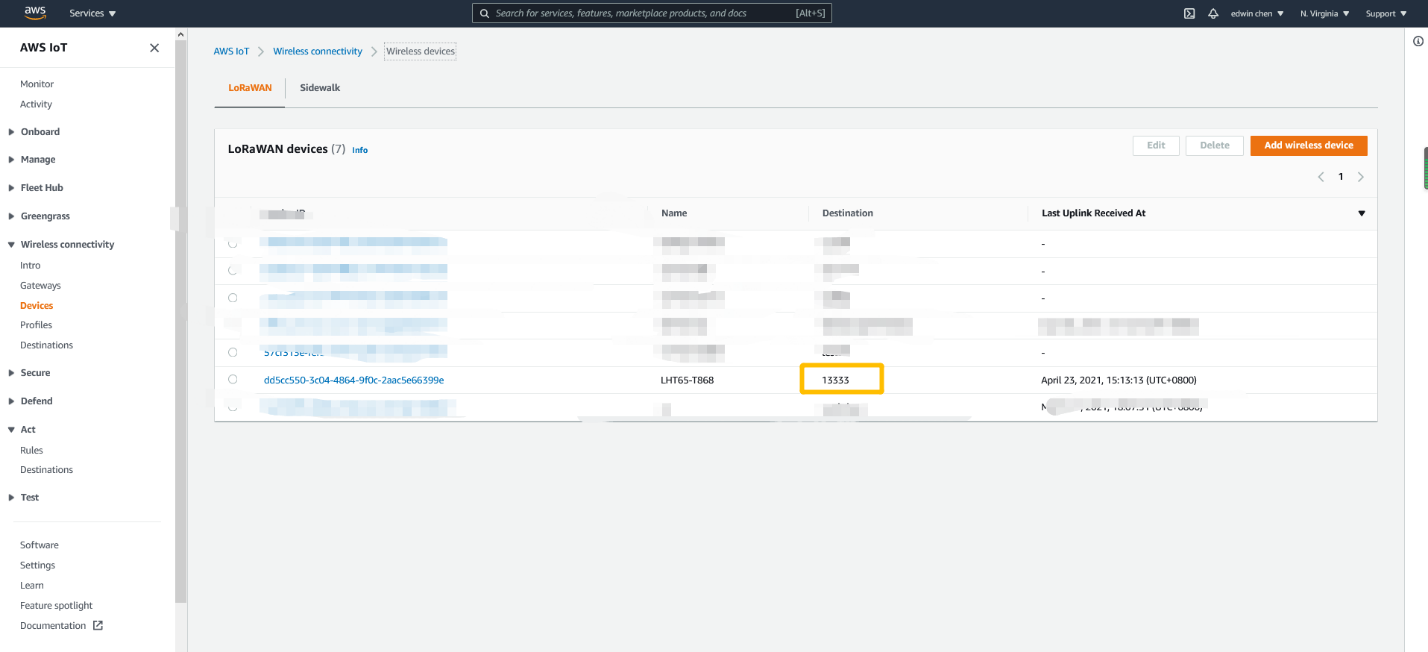Click the search magnifier icon

point(485,14)
